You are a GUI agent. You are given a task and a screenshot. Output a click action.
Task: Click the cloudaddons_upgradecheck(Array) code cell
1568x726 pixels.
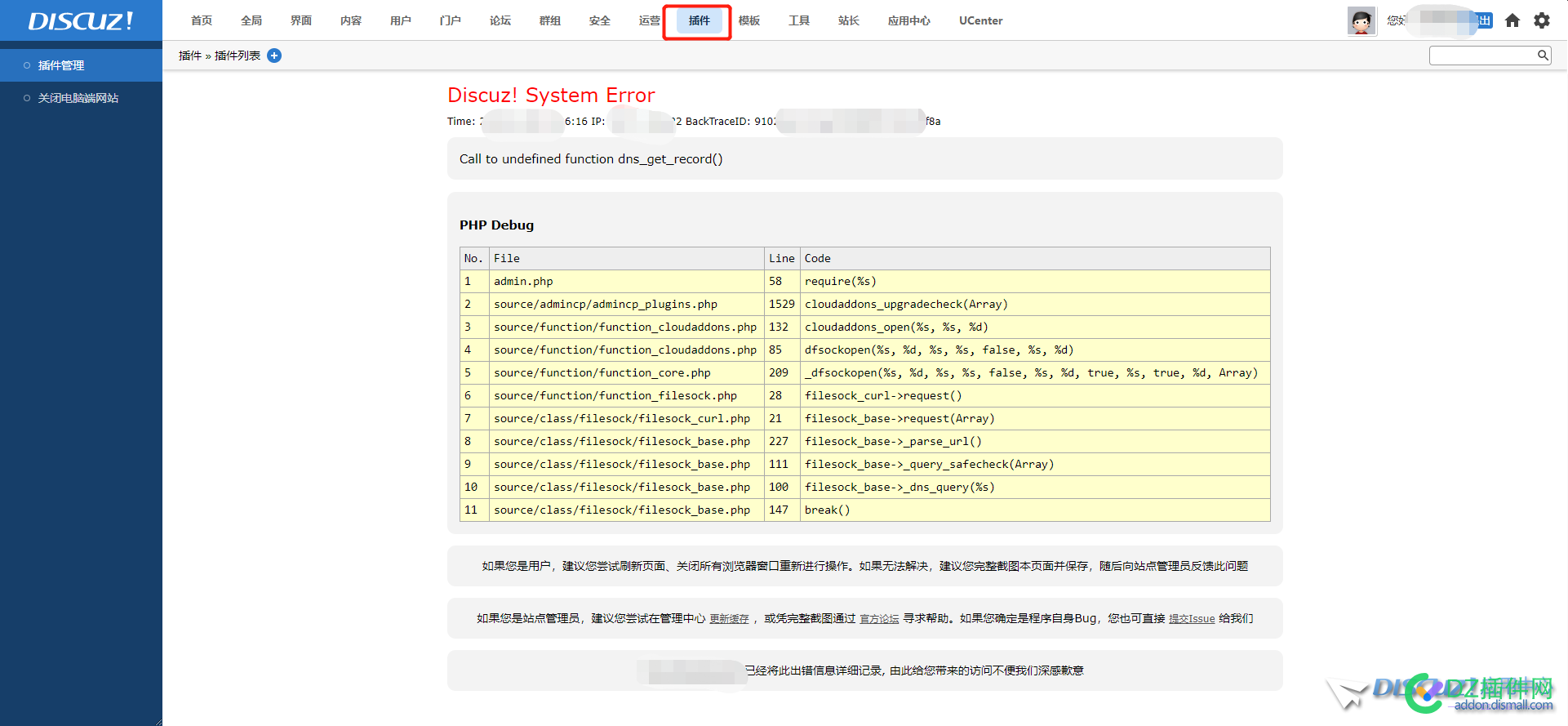click(1035, 304)
